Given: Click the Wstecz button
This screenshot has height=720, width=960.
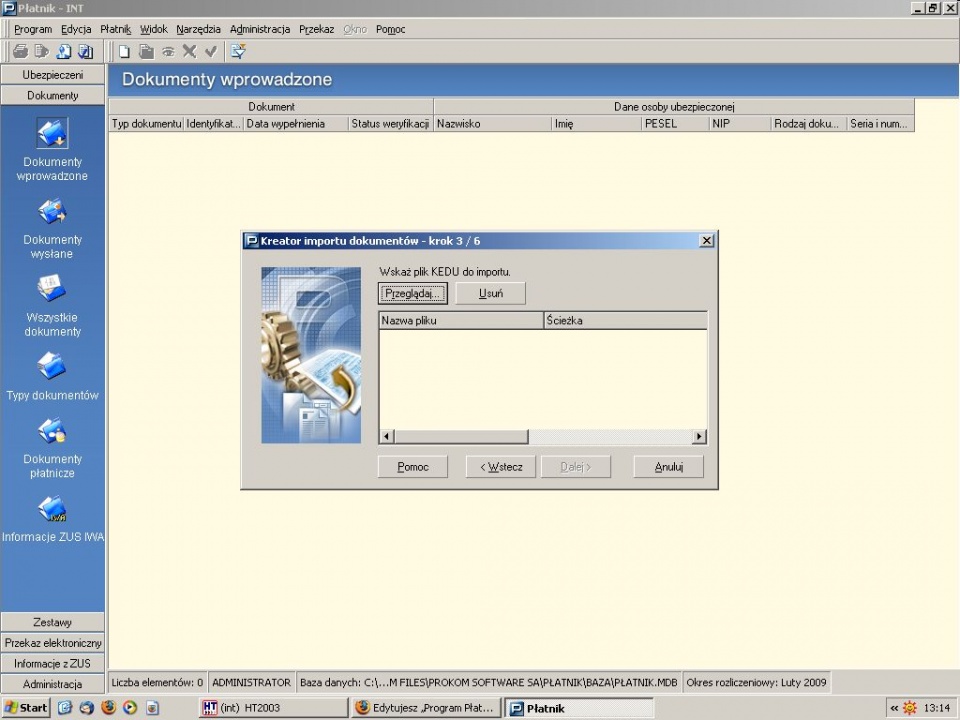Looking at the screenshot, I should click(x=501, y=467).
